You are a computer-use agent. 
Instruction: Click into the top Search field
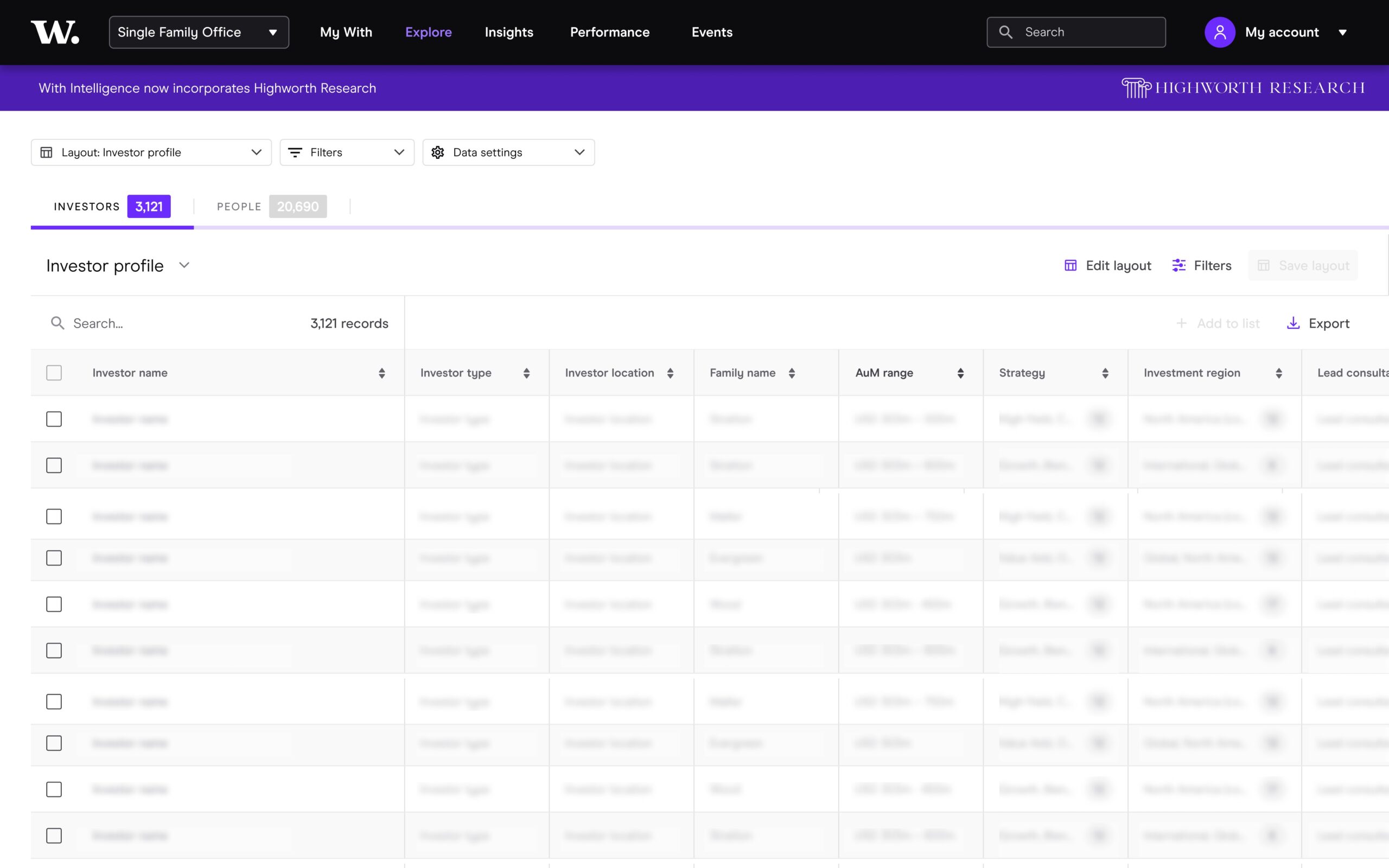1076,32
